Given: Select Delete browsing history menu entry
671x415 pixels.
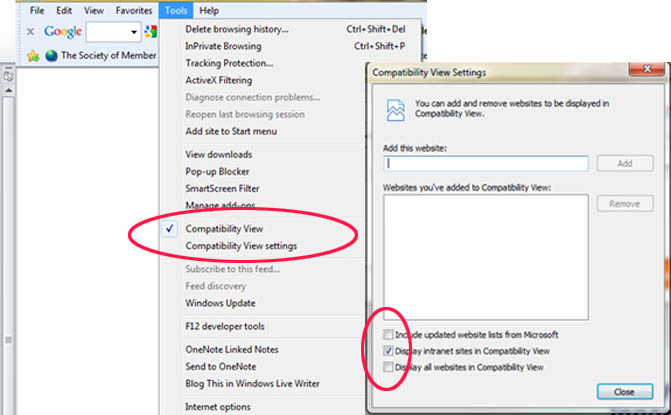Looking at the screenshot, I should pos(237,29).
